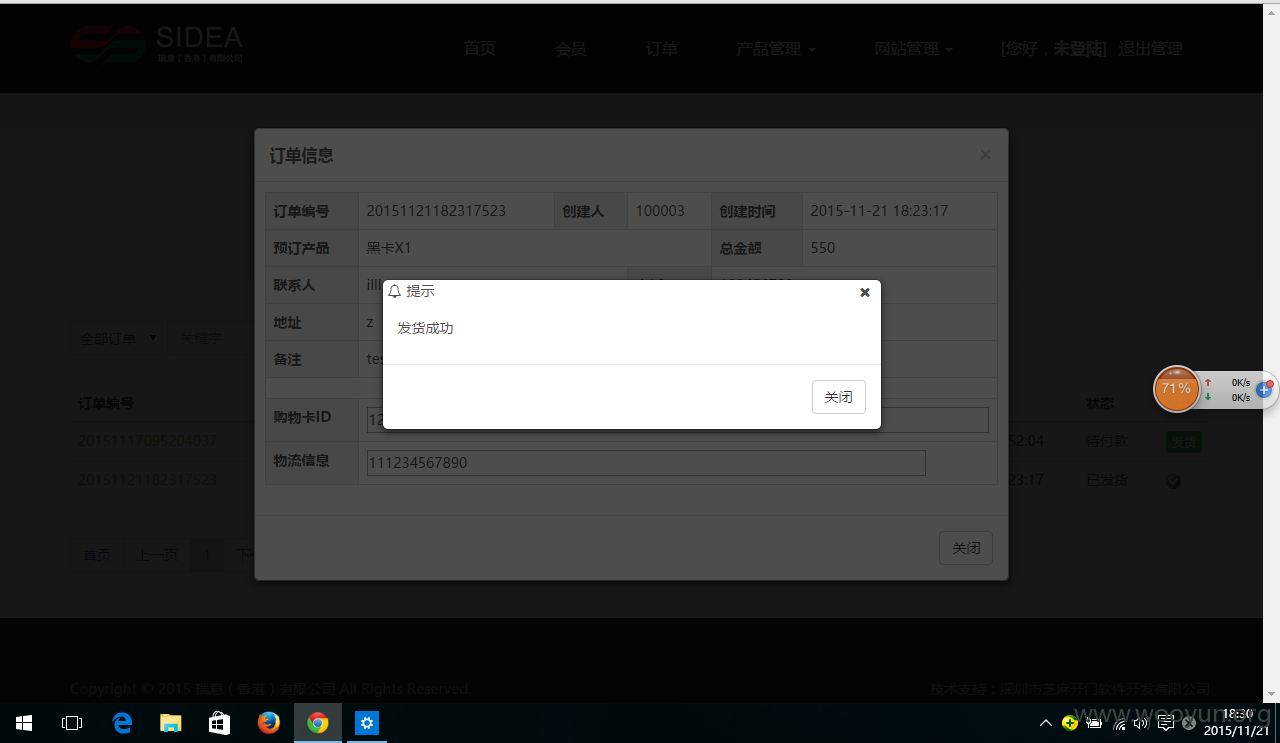Click the green shipped checkmark icon
Image resolution: width=1280 pixels, height=743 pixels.
[1173, 481]
